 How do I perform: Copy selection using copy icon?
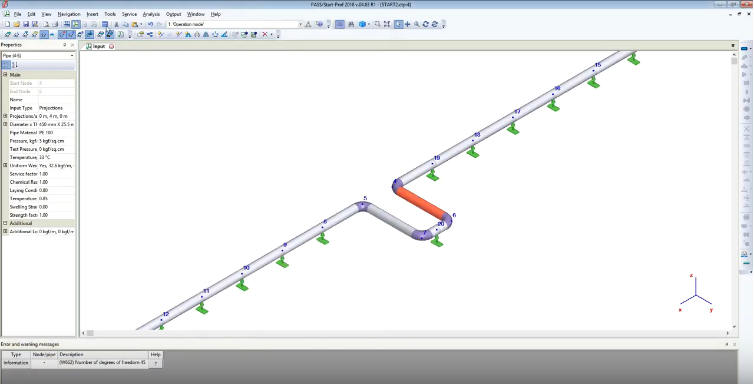tap(126, 24)
